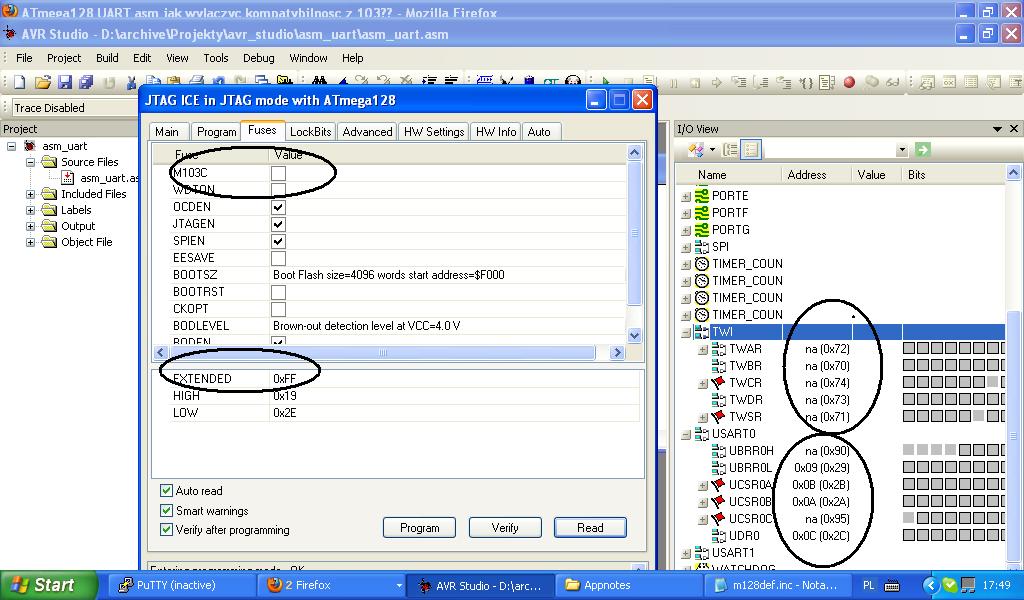Screen dimensions: 1024x600
Task: Create a new file from the toolbar
Action: tap(20, 82)
